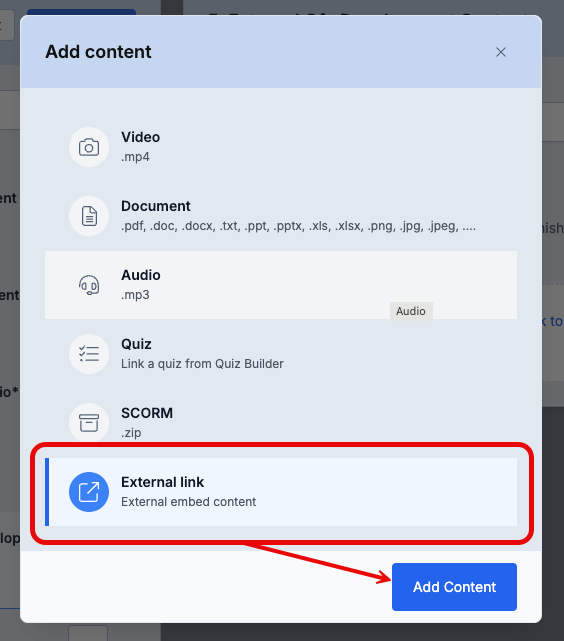The width and height of the screenshot is (564, 641).
Task: Click the Video camera icon
Action: pos(89,147)
